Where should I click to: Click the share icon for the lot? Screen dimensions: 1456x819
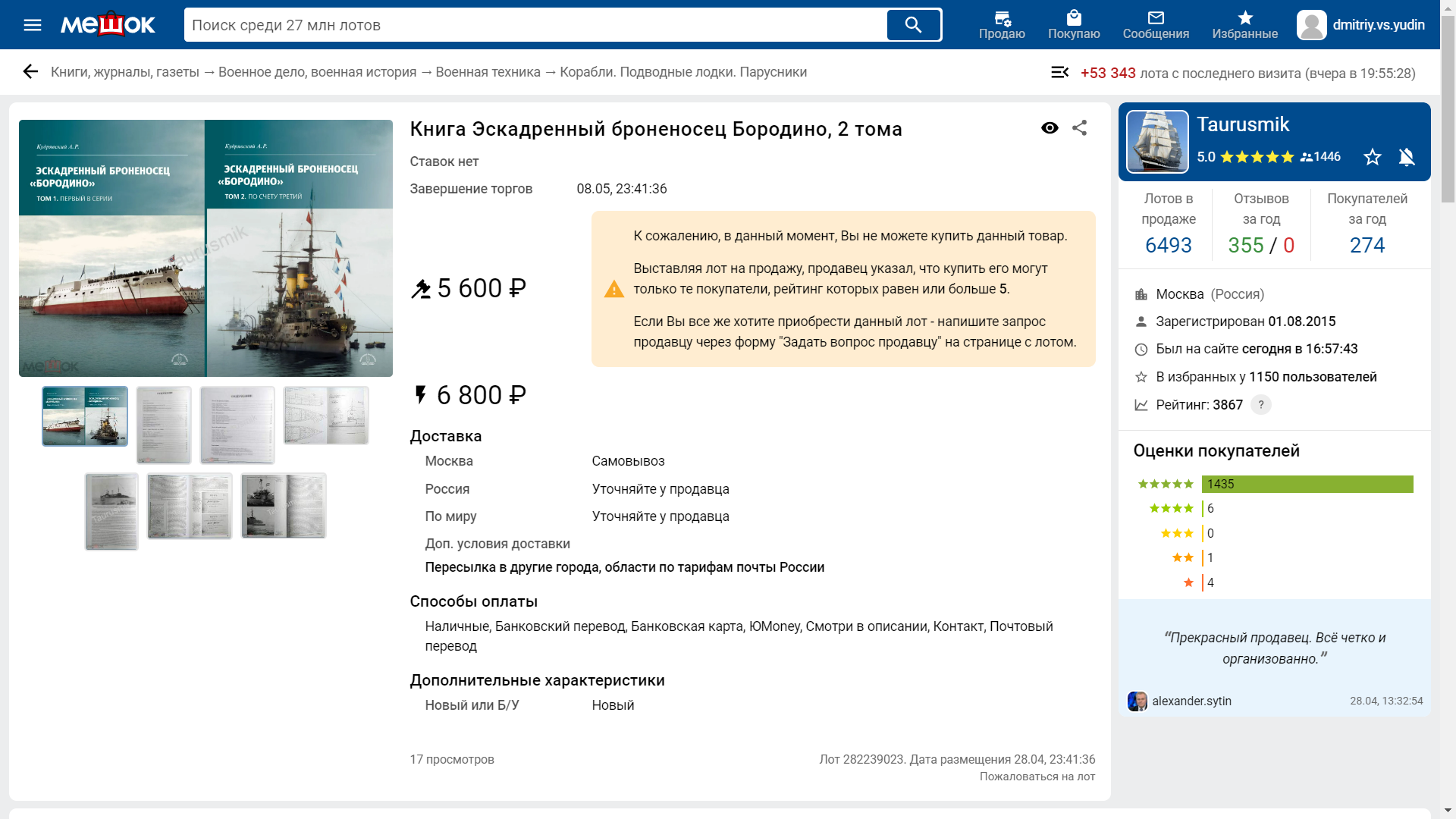1079,128
